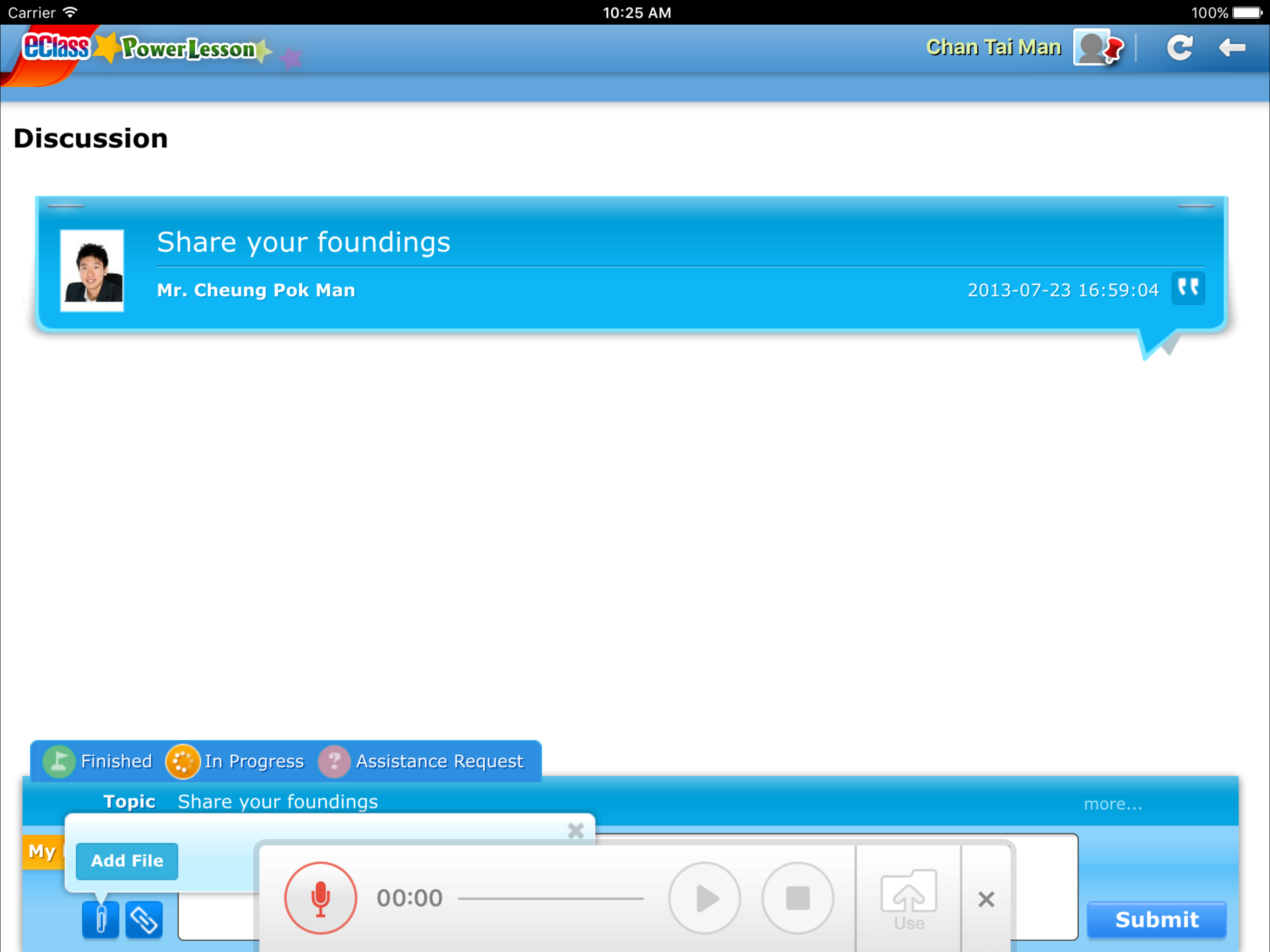Expand topic details with more...
The width and height of the screenshot is (1270, 952).
click(1113, 804)
